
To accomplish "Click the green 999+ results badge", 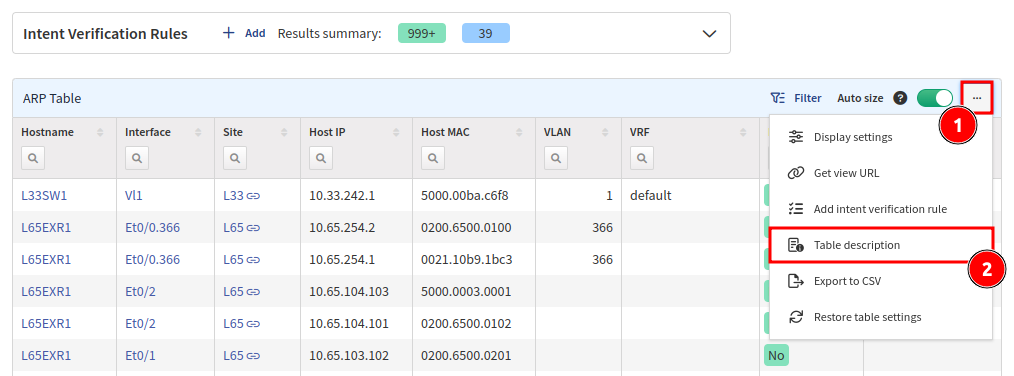I will coord(422,34).
